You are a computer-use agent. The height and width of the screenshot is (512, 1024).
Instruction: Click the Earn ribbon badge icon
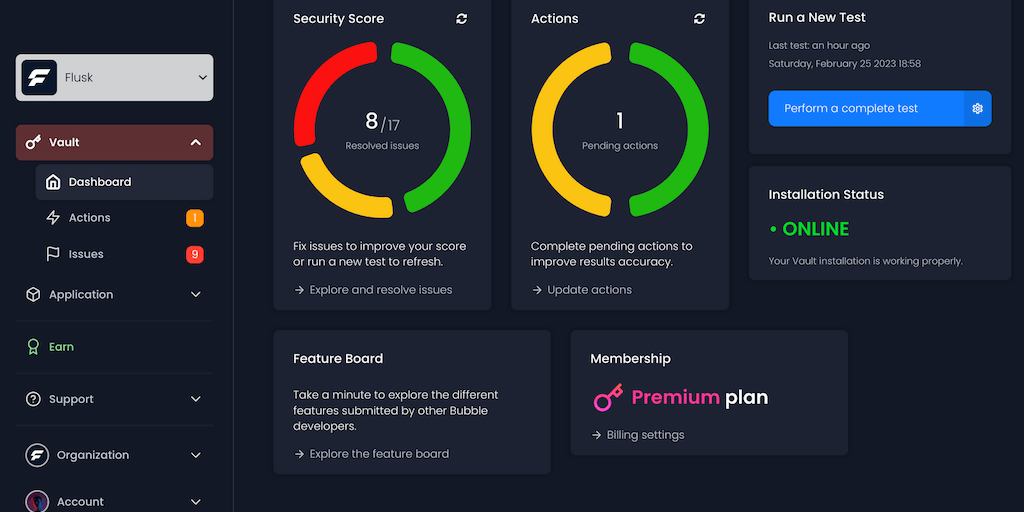click(x=33, y=347)
